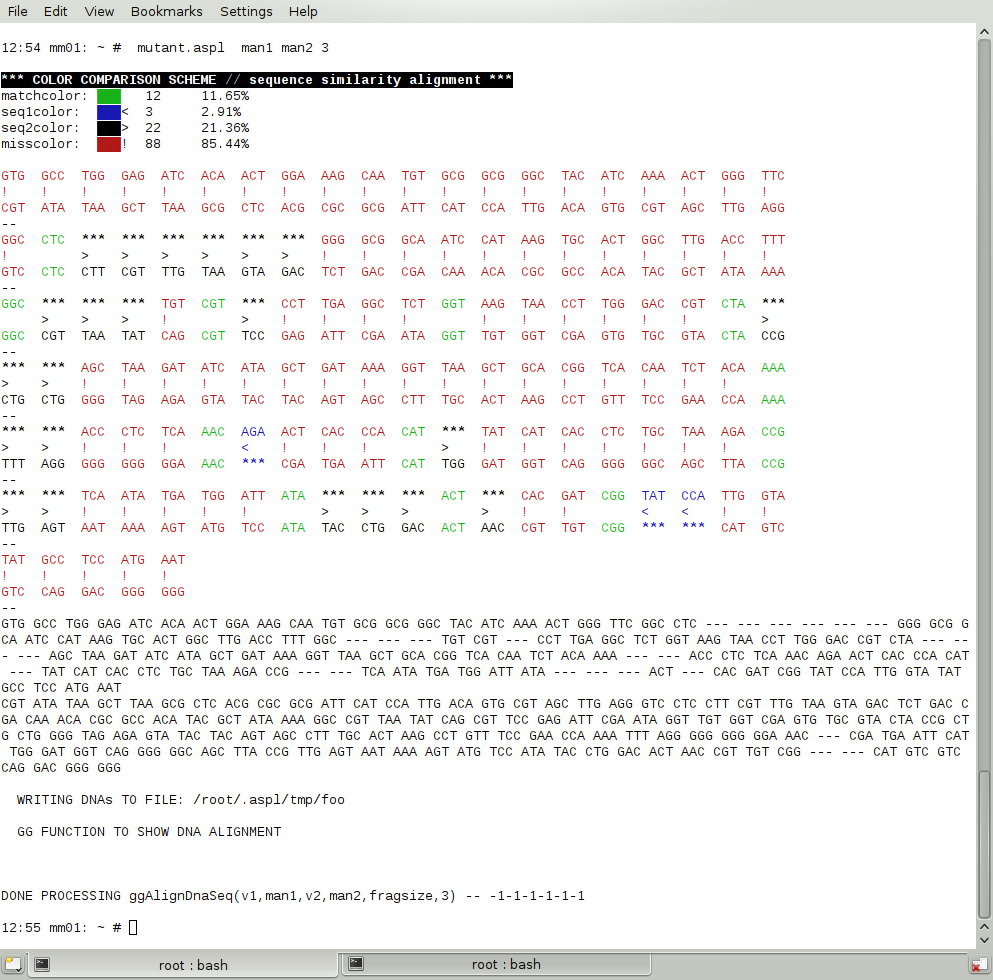Click the green matchcolor swatch
Image resolution: width=993 pixels, height=980 pixels.
click(108, 96)
